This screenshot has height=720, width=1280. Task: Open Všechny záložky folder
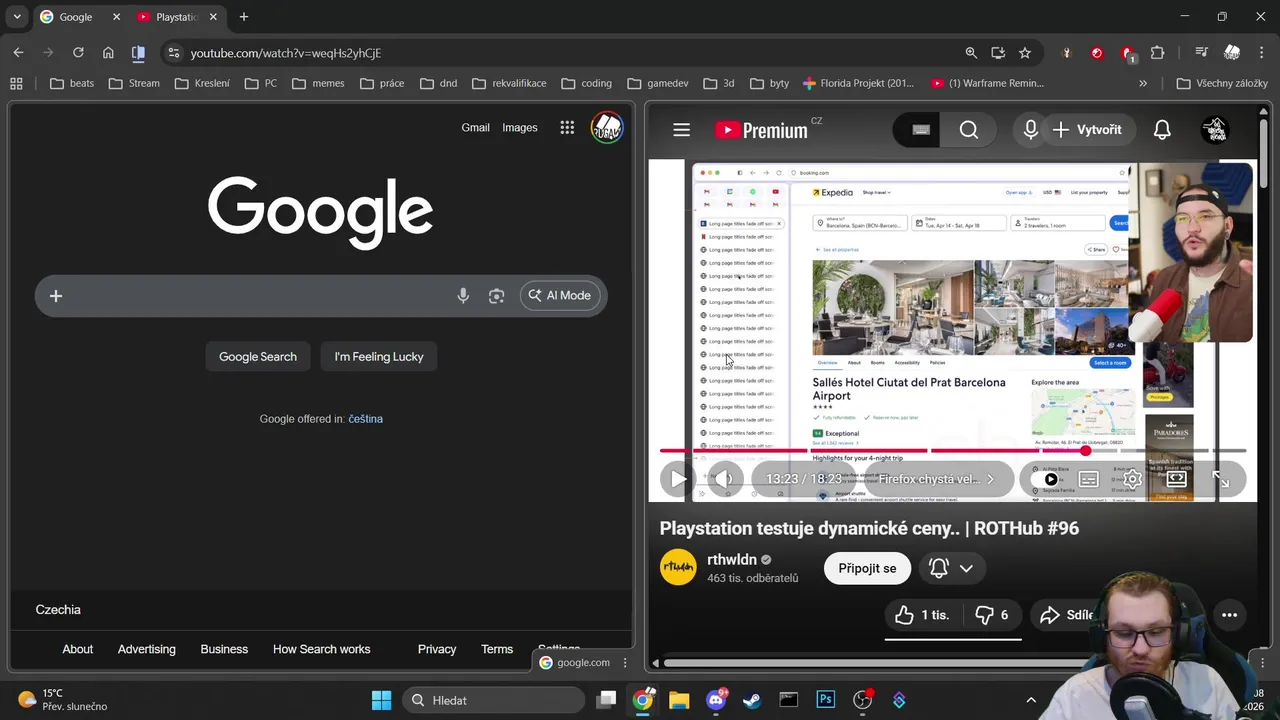[x=1222, y=83]
